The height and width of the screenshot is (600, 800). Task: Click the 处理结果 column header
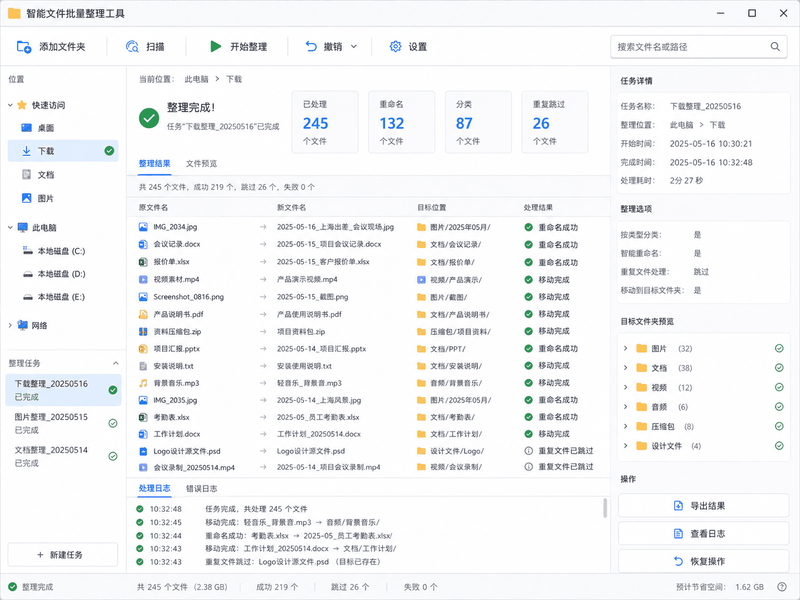[x=538, y=208]
